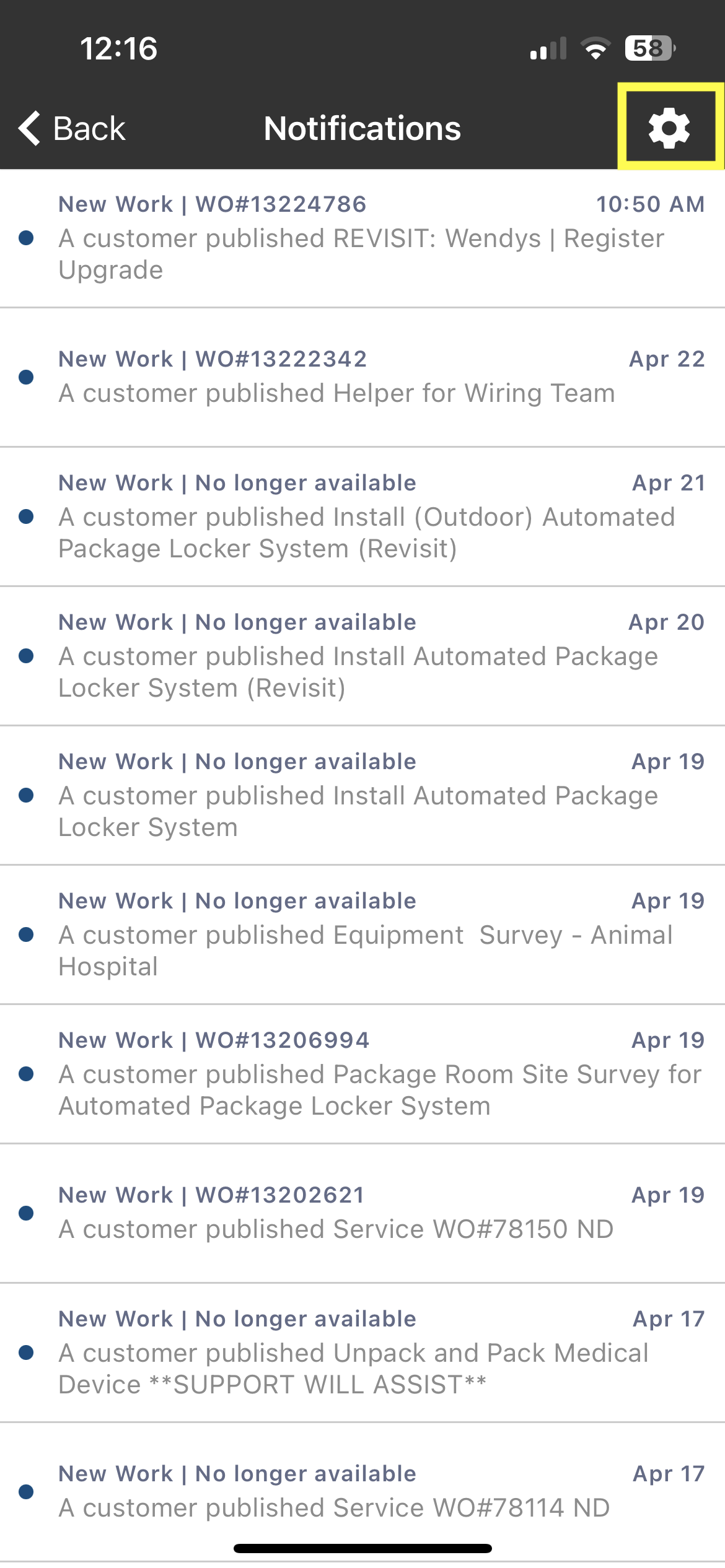Tap the Notifications title header
This screenshot has width=725, height=1568.
click(362, 128)
